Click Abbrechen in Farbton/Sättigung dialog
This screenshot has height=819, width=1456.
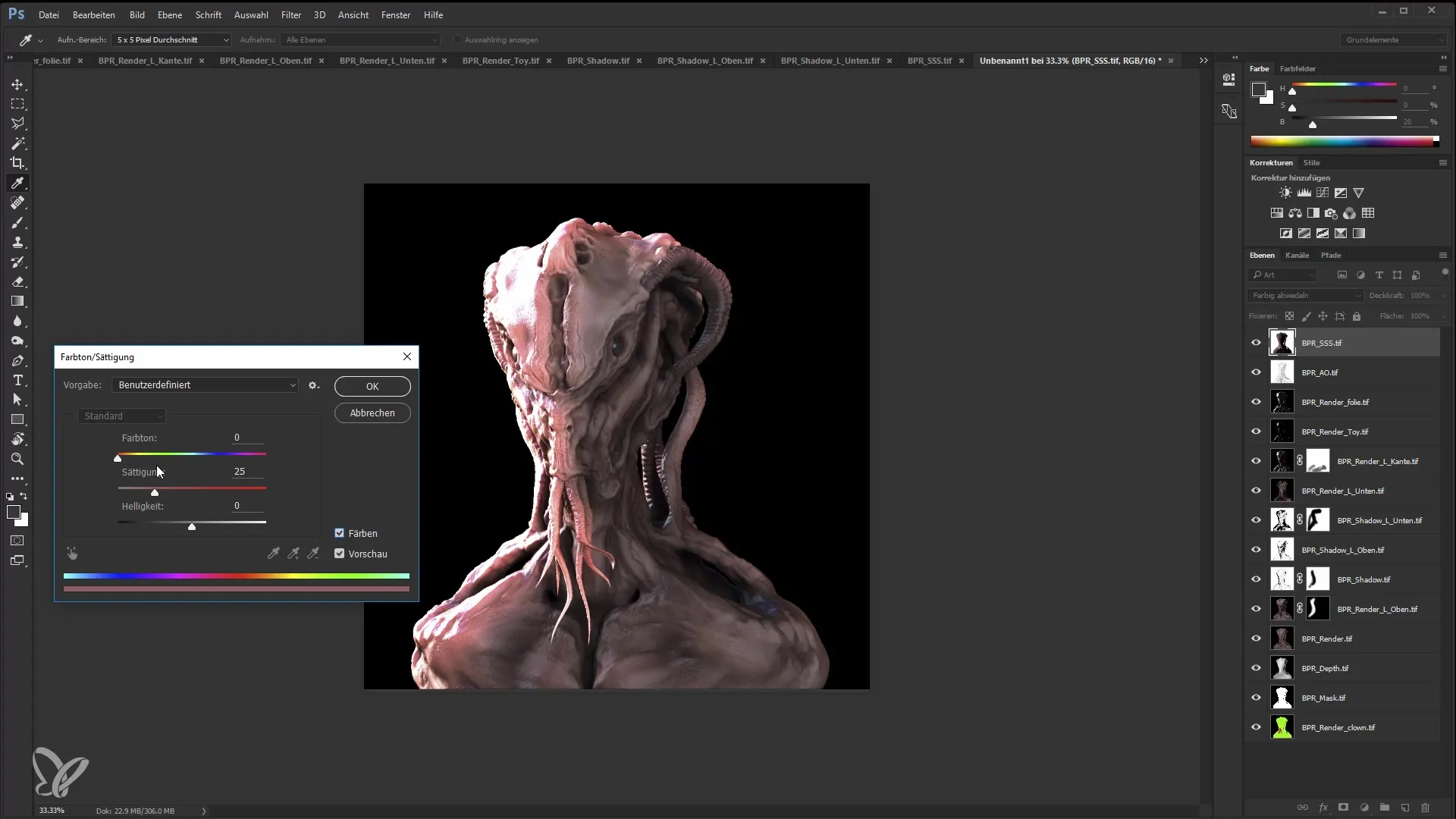pos(372,413)
